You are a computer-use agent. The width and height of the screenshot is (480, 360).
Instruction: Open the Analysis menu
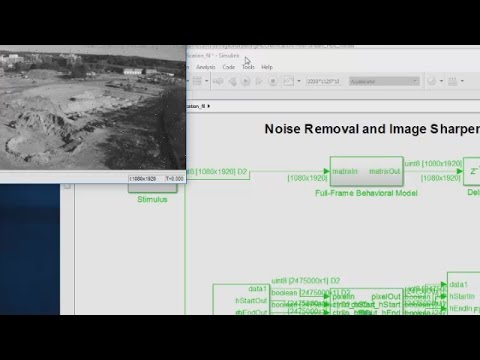click(x=206, y=67)
